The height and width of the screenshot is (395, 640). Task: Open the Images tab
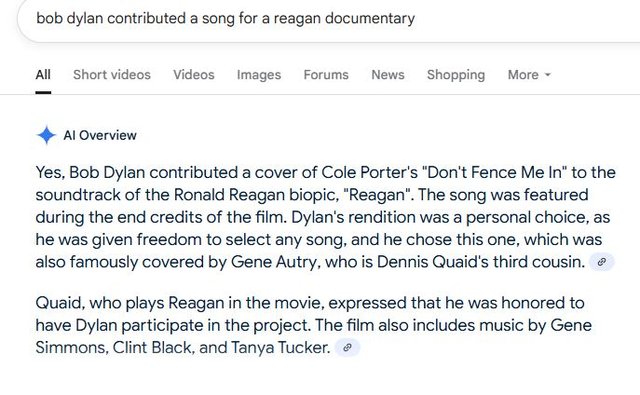[x=259, y=75]
